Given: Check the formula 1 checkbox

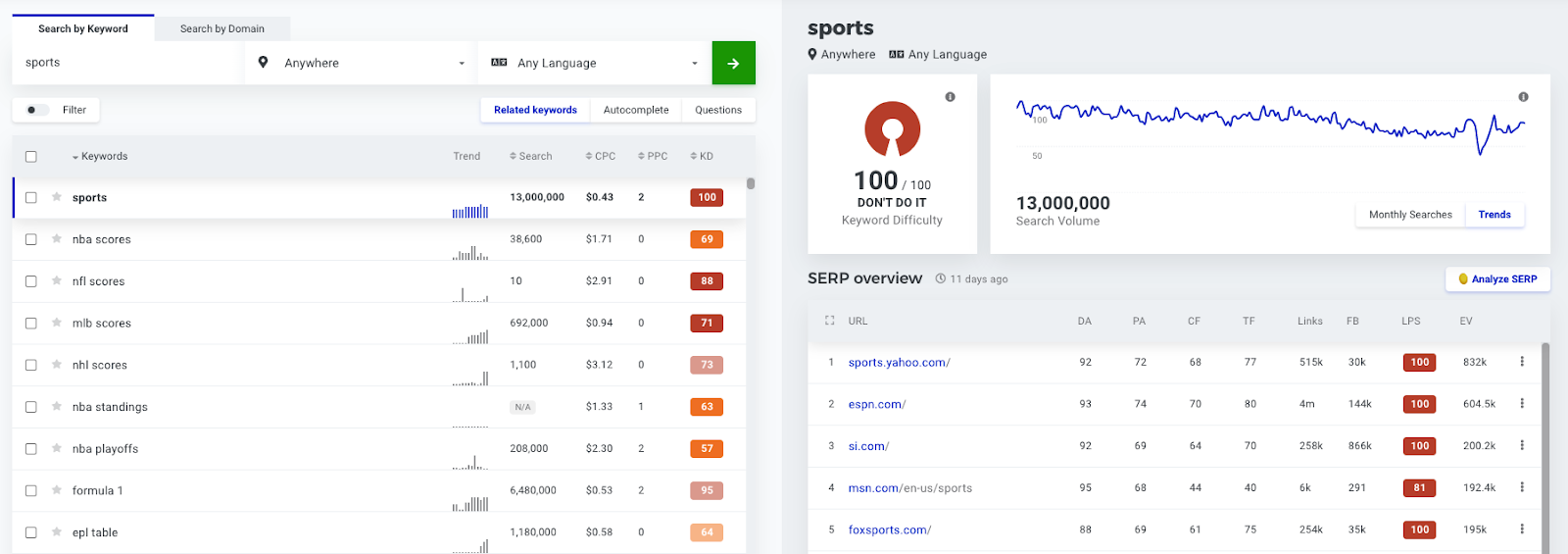Looking at the screenshot, I should tap(31, 490).
